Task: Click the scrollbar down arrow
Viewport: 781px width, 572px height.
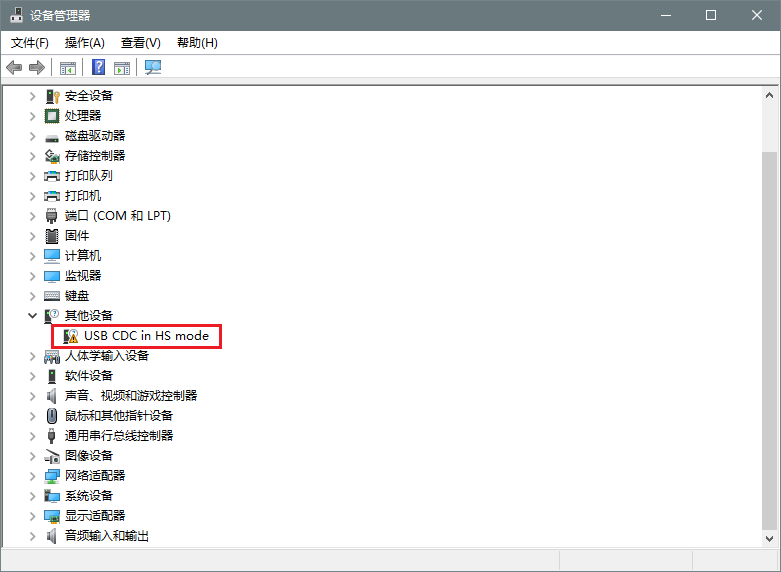Action: click(x=769, y=538)
